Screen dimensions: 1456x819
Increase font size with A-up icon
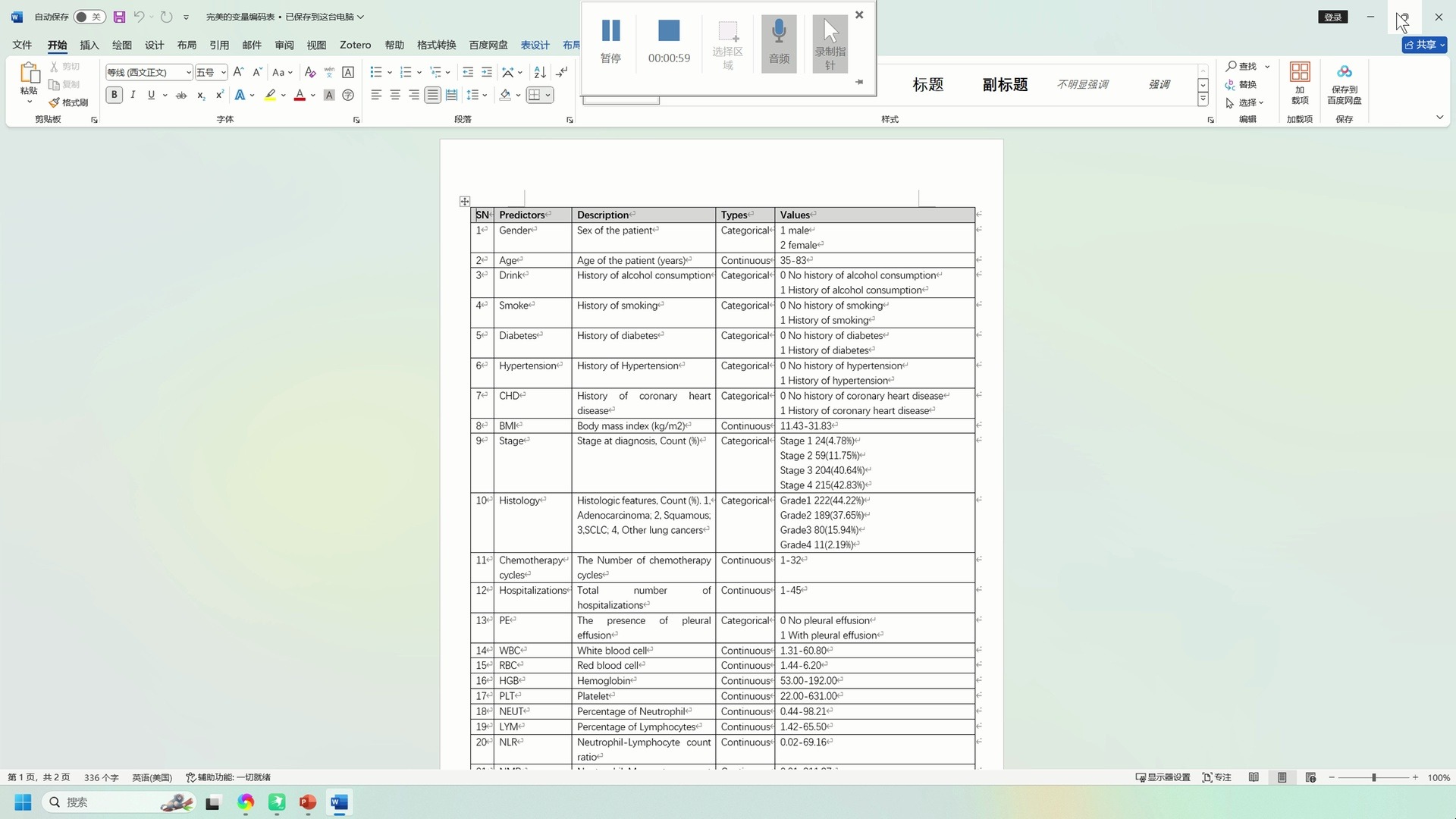coord(238,72)
